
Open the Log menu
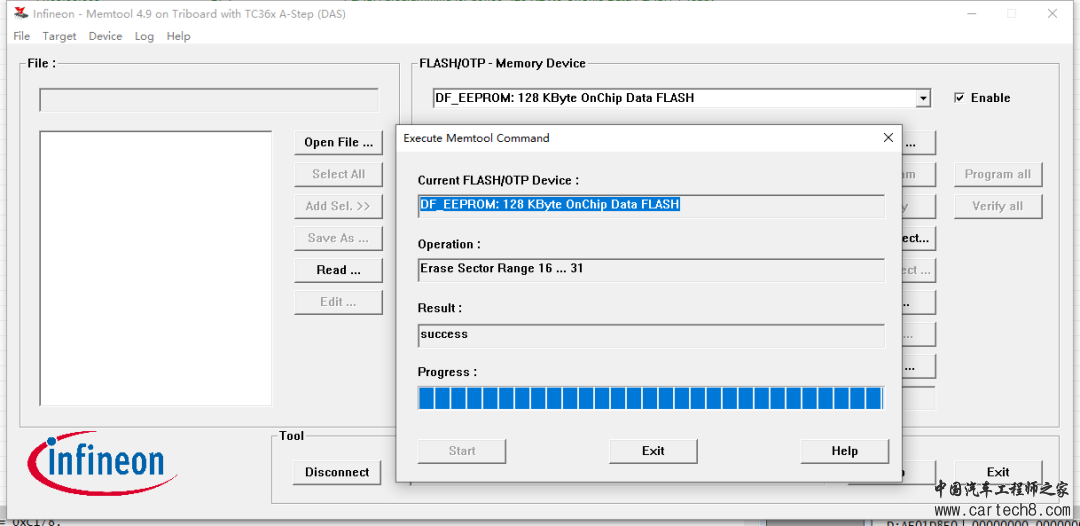pos(144,36)
